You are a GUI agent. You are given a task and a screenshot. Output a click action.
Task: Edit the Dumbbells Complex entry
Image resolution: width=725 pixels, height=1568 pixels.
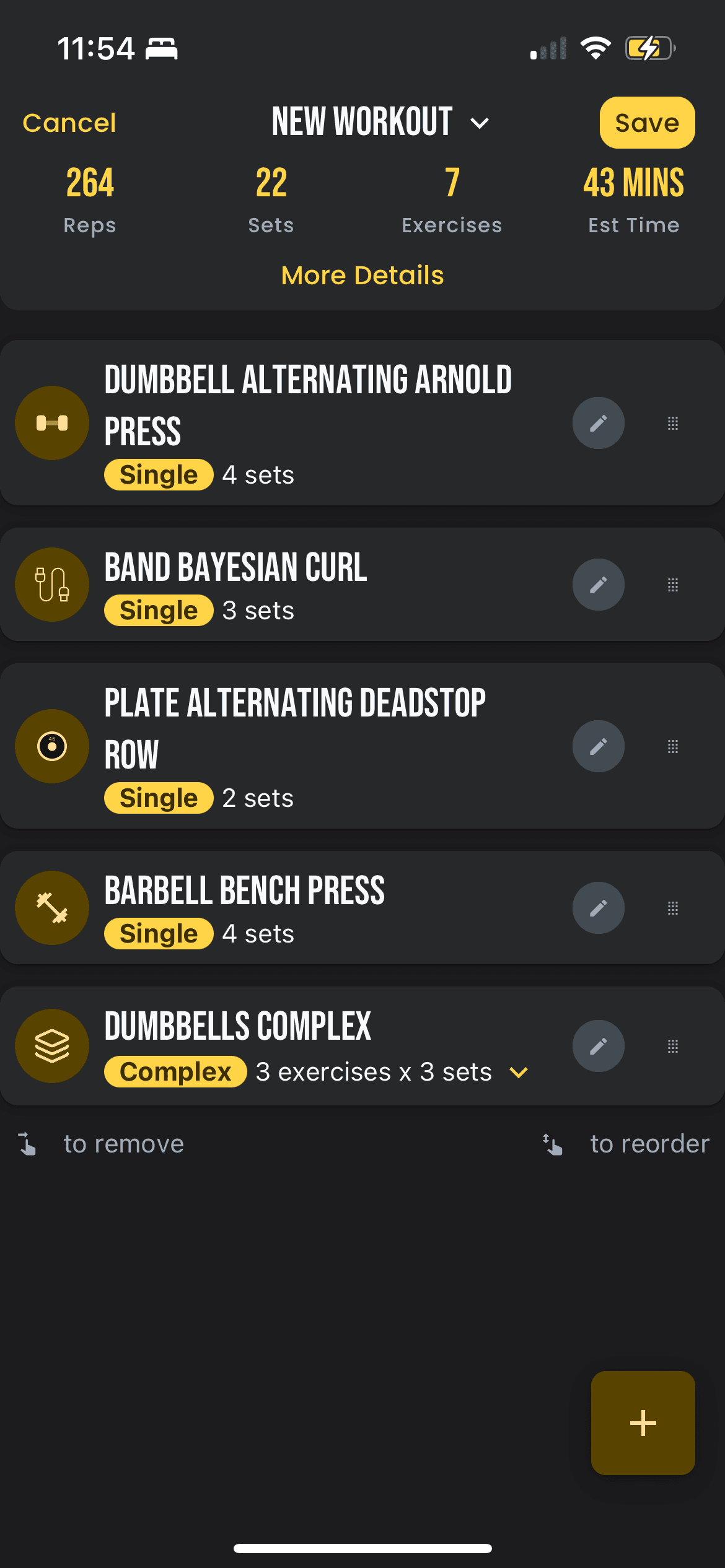click(598, 1046)
